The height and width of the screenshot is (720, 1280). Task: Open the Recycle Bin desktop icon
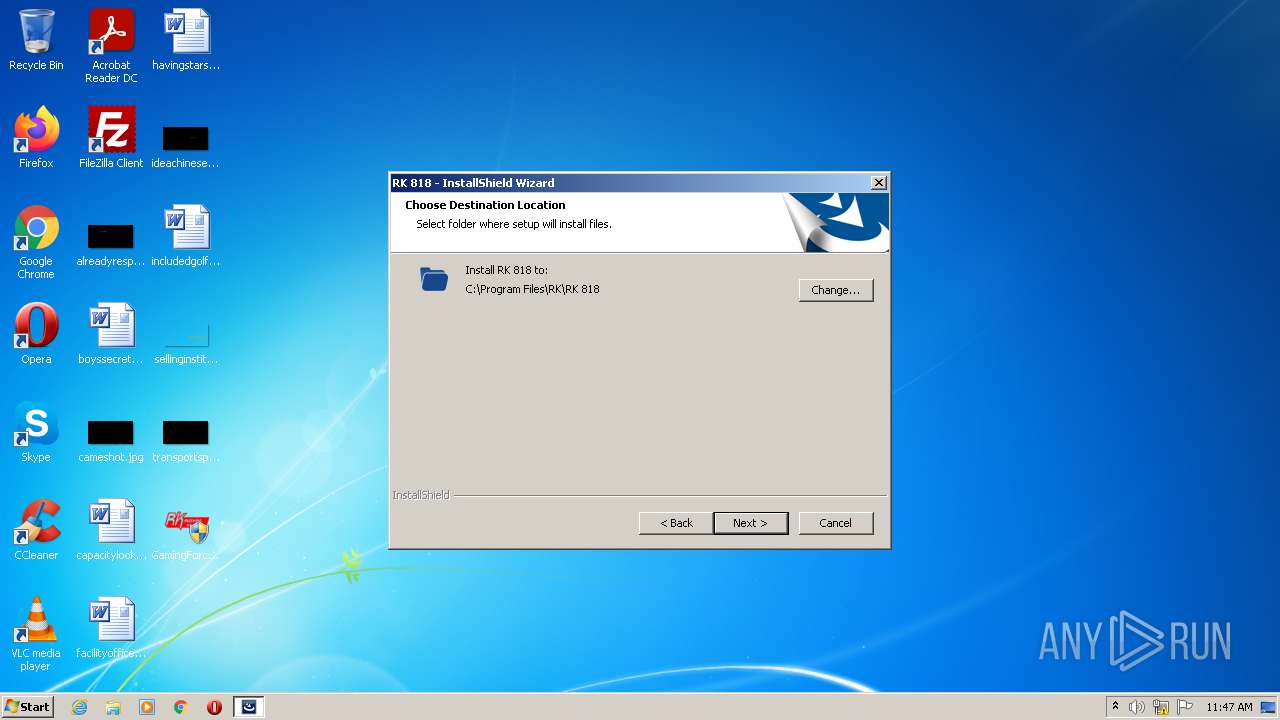coord(36,40)
